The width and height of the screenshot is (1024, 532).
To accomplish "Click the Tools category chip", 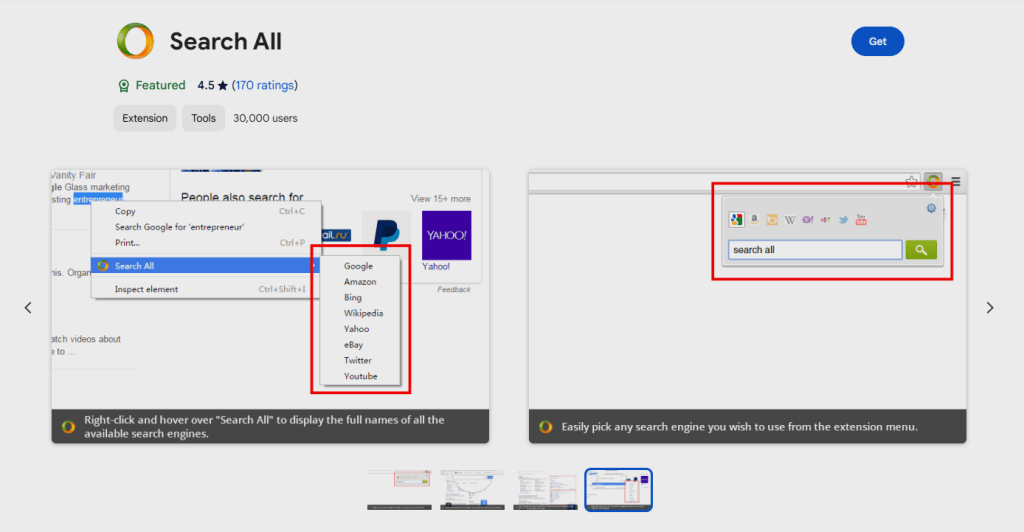I will (203, 118).
